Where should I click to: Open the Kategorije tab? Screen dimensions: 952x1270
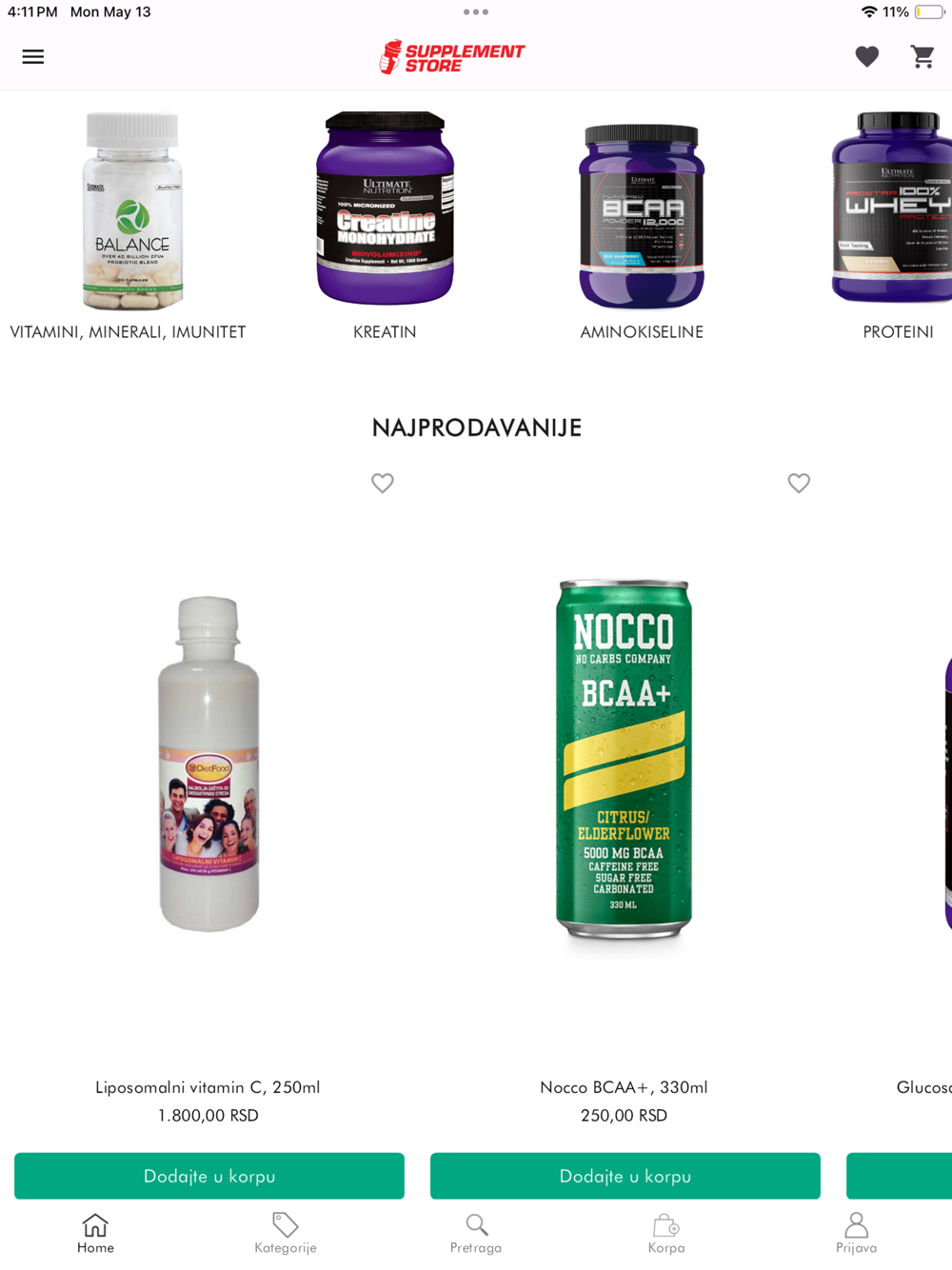(286, 1234)
